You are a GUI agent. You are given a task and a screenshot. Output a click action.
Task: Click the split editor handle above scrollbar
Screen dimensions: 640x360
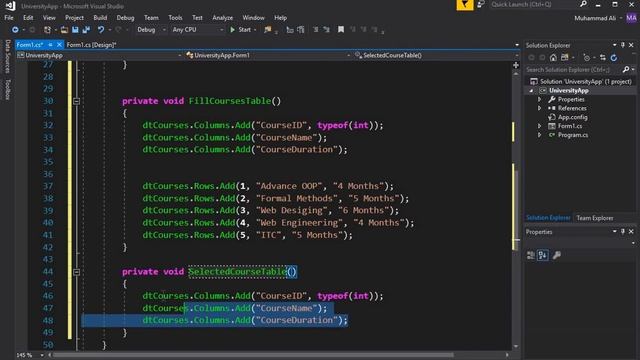[516, 65]
